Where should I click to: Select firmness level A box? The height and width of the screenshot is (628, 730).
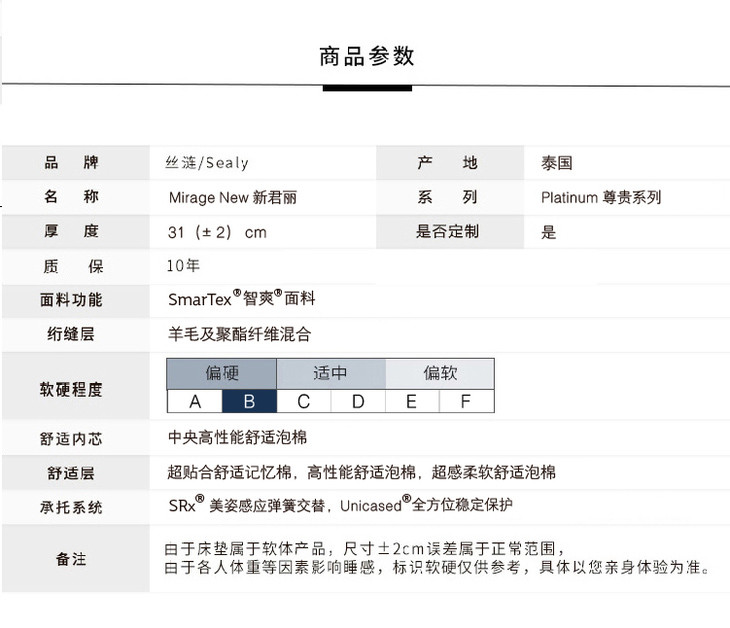pos(194,402)
